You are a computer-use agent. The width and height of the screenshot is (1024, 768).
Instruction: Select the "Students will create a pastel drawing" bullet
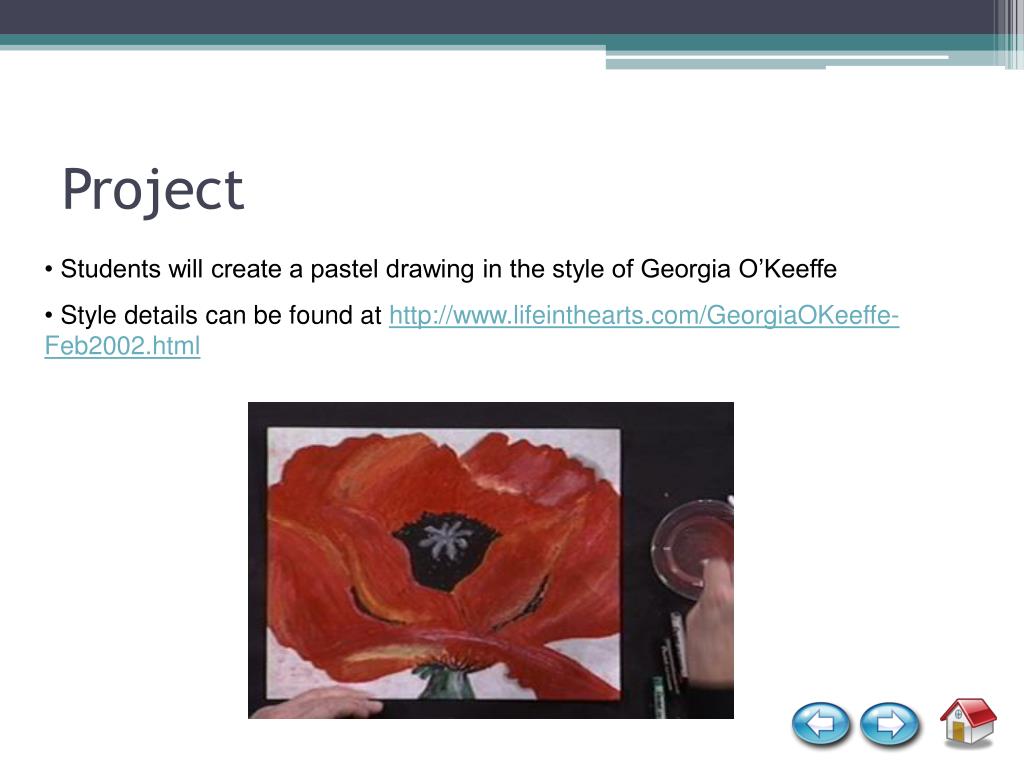[x=441, y=269]
